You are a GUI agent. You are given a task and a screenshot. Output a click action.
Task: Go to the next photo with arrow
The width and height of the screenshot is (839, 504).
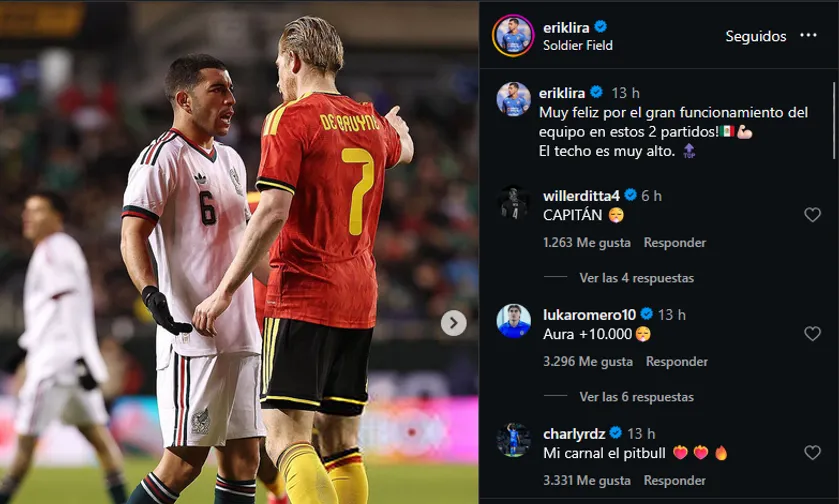click(x=453, y=323)
